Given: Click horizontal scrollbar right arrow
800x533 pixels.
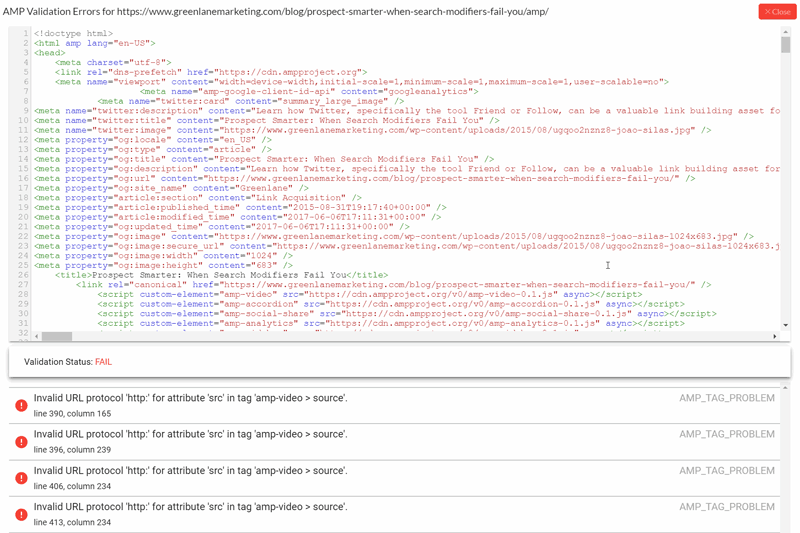Looking at the screenshot, I should (774, 337).
